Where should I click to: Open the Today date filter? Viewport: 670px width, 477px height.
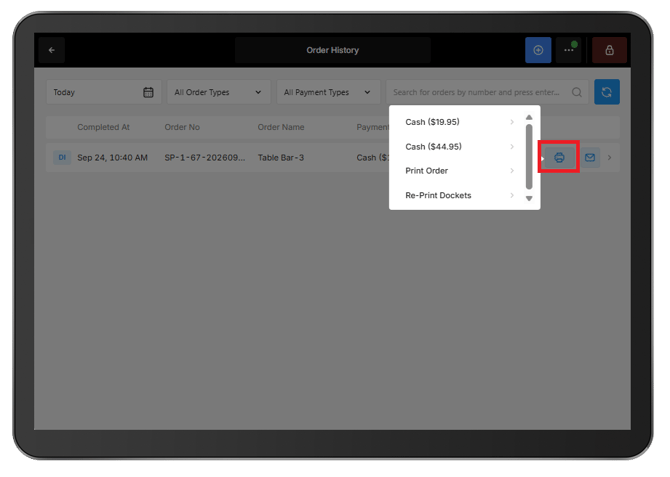104,92
